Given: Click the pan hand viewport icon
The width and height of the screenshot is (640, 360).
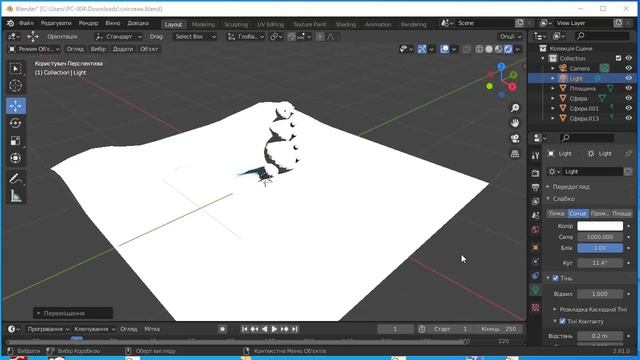Looking at the screenshot, I should pos(515,123).
